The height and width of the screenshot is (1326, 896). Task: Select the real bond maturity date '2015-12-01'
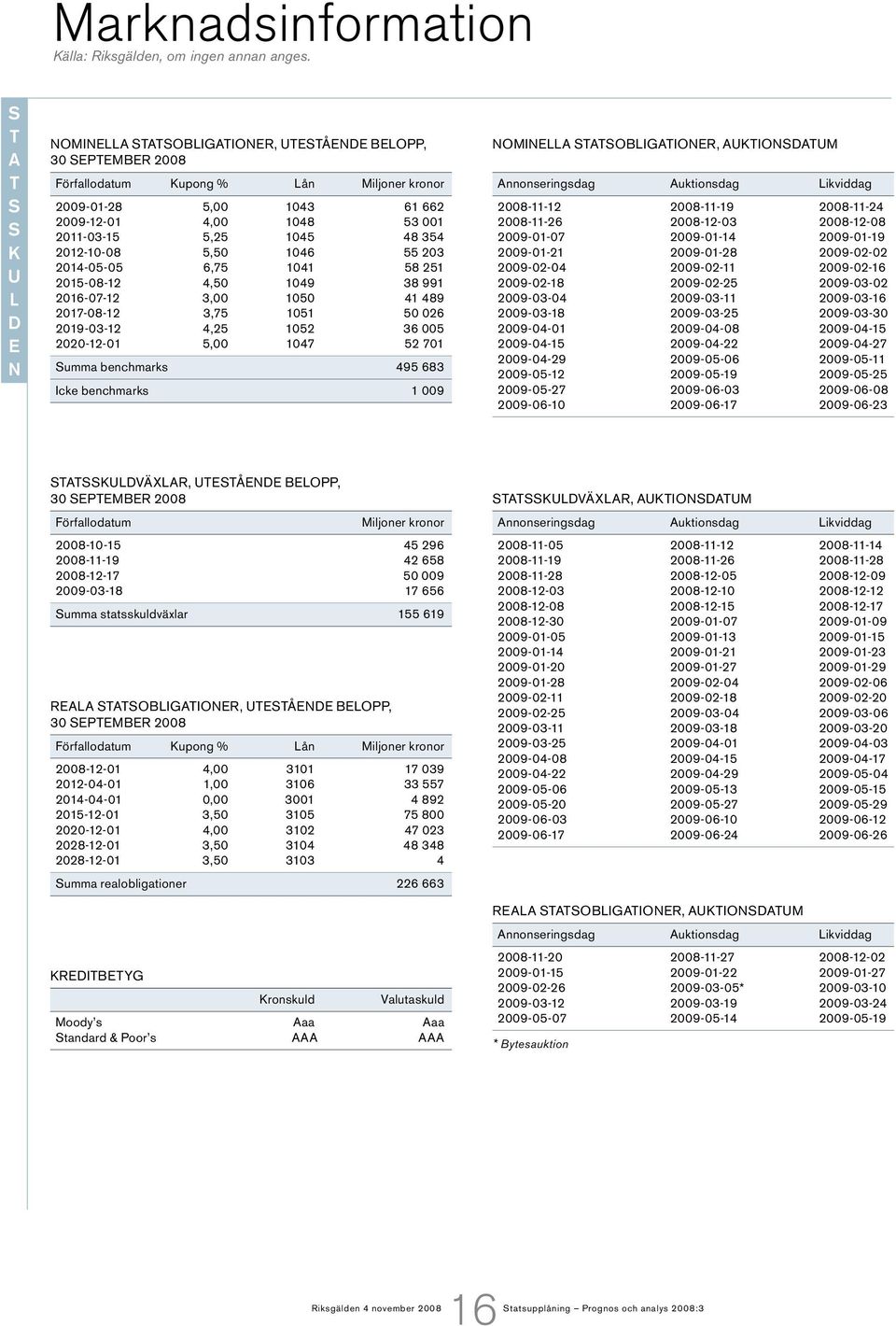88,815
